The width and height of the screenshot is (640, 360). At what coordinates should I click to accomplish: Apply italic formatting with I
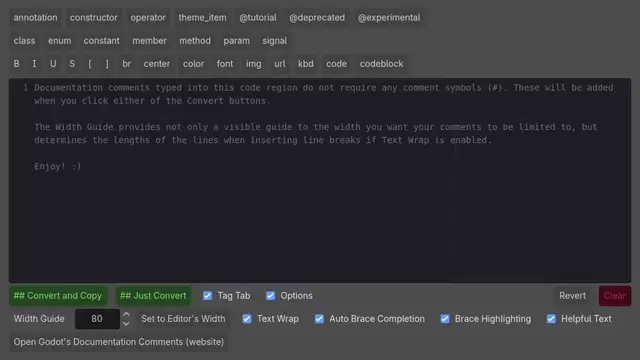coord(34,64)
